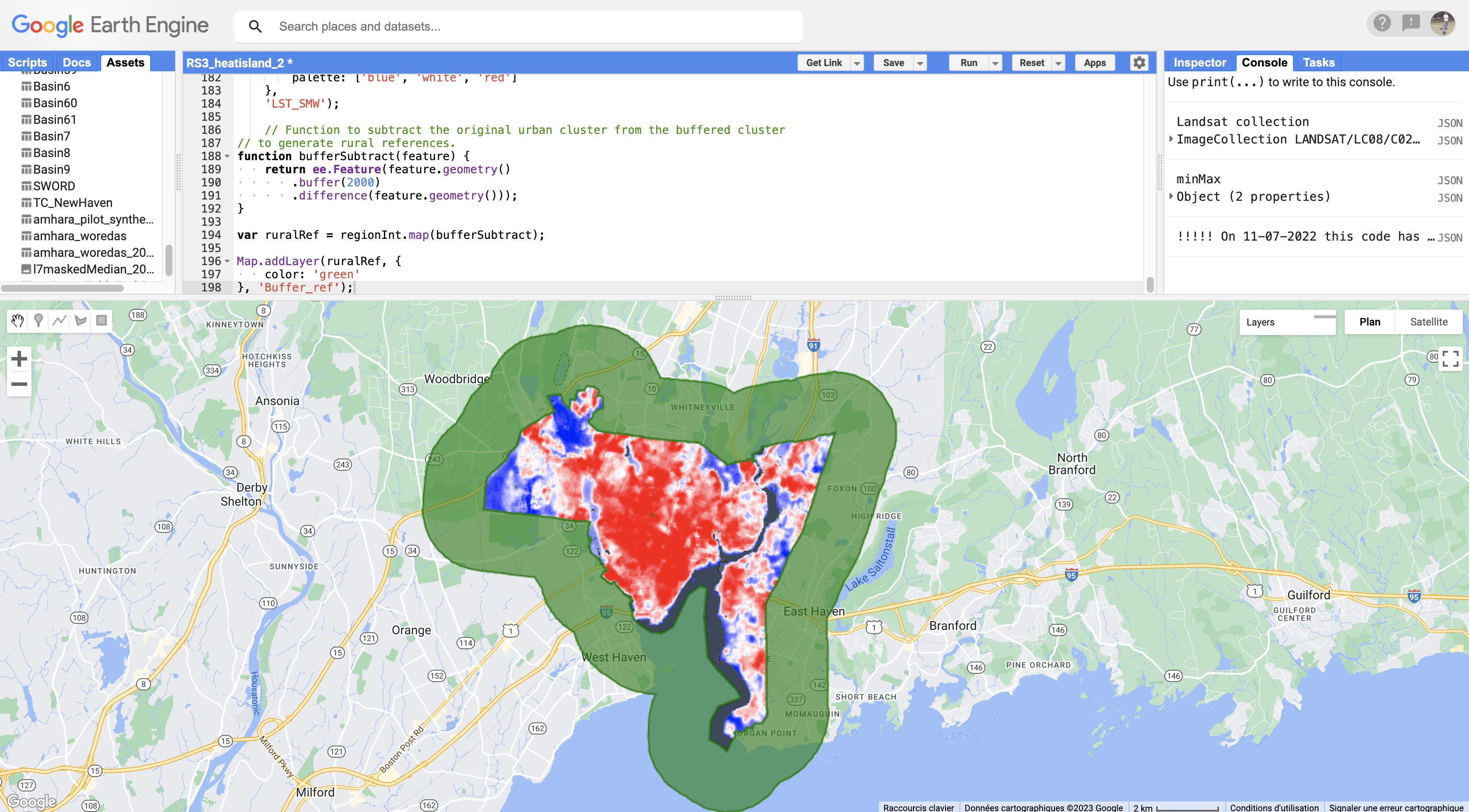
Task: Expand the minMax Object in the console
Action: (1172, 196)
